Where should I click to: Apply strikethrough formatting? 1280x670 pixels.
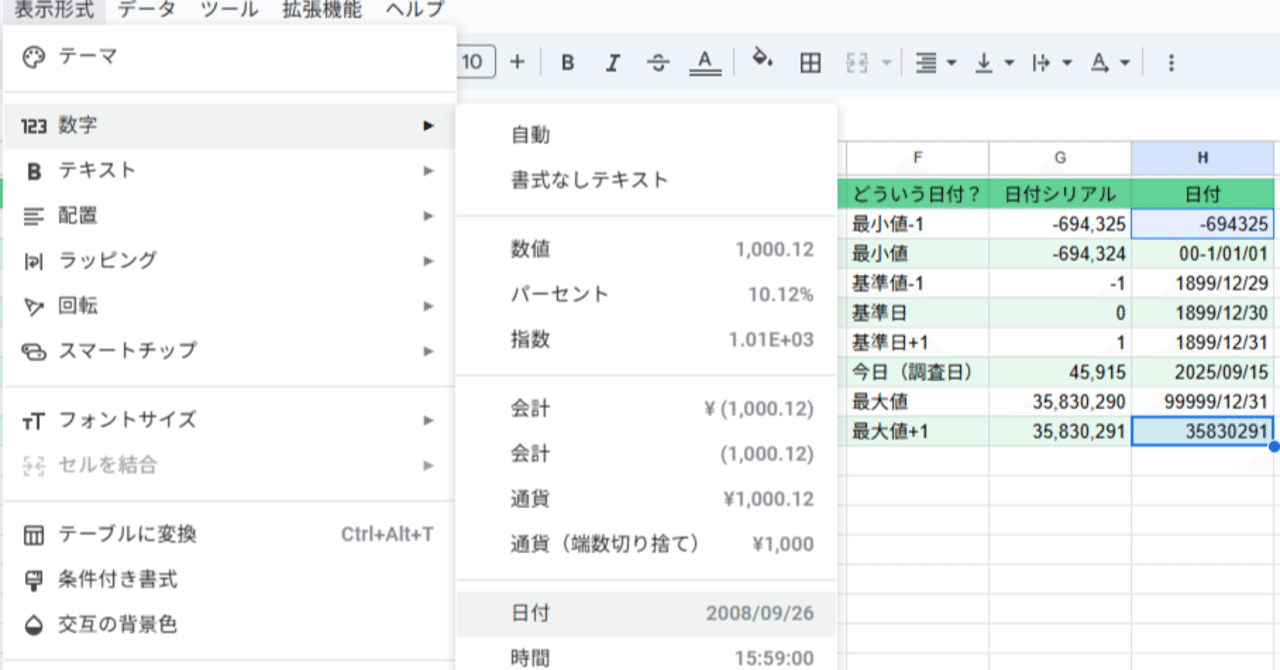657,62
